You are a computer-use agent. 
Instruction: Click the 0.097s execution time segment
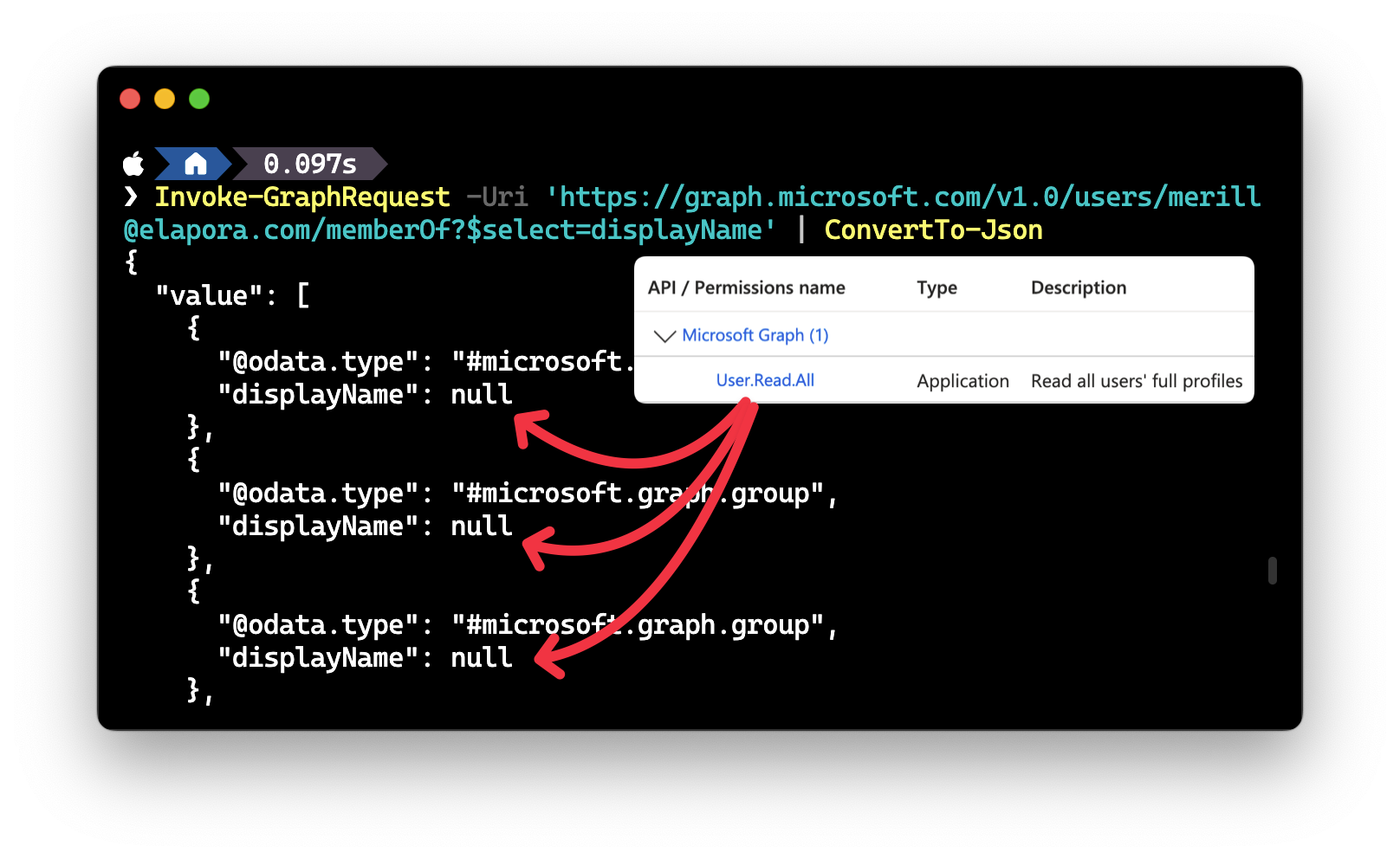(x=309, y=164)
